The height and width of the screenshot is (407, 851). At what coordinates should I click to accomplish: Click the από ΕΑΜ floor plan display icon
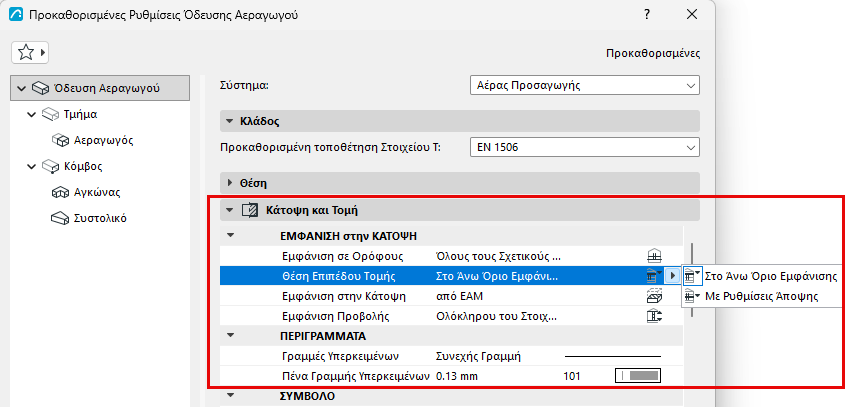click(655, 296)
